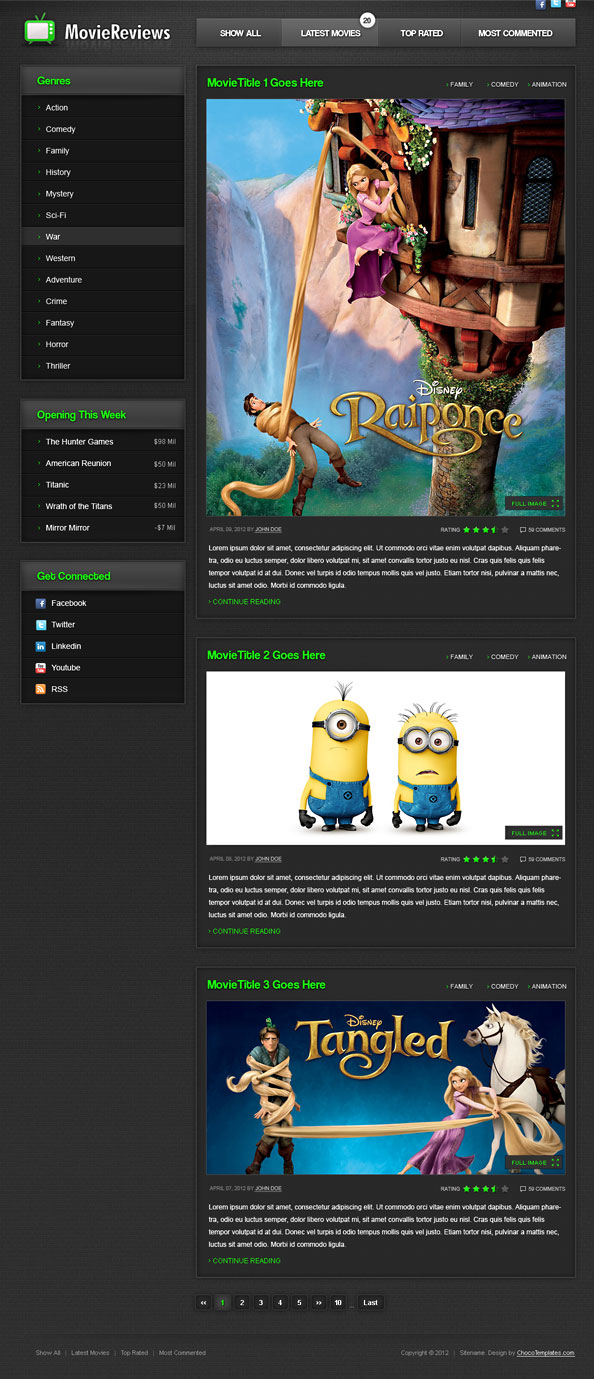Open Show All in the top navigation
The height and width of the screenshot is (1379, 594).
[x=240, y=33]
